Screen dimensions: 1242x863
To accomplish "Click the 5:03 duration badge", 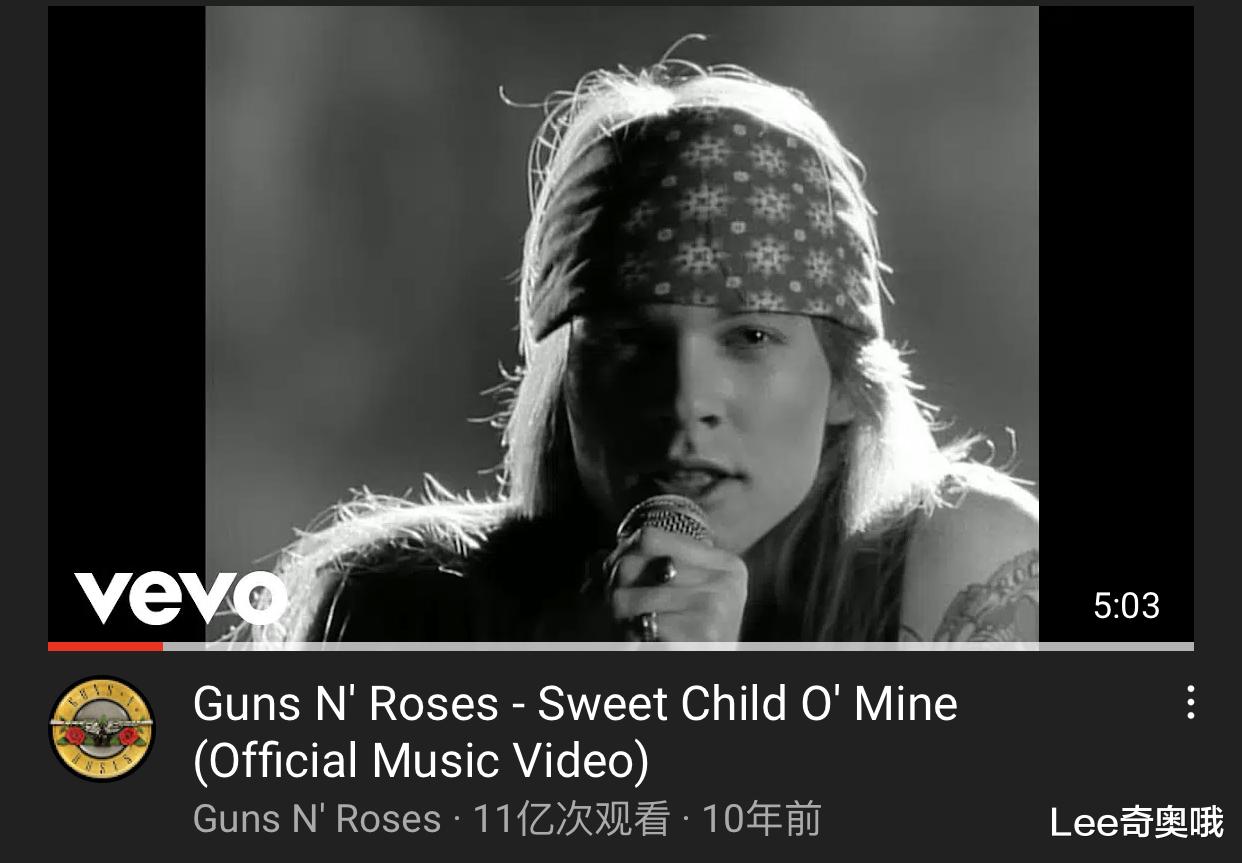I will pyautogui.click(x=1126, y=605).
